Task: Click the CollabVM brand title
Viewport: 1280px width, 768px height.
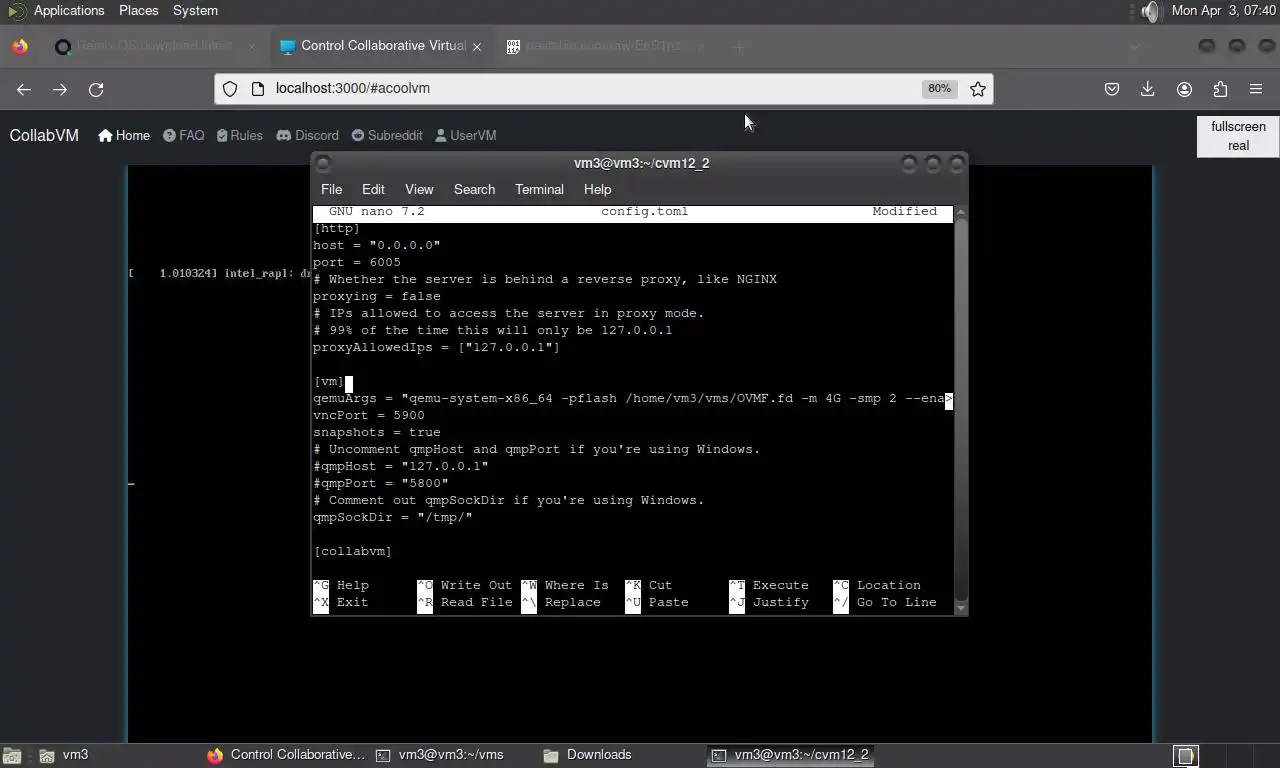Action: (x=44, y=135)
